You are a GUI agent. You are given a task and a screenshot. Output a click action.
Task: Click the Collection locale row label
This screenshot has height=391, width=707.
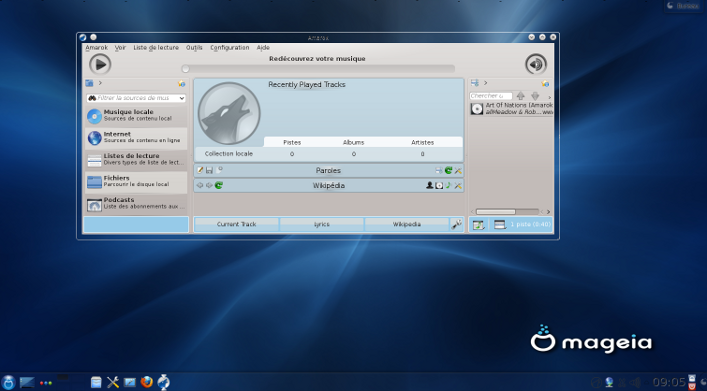pos(229,154)
